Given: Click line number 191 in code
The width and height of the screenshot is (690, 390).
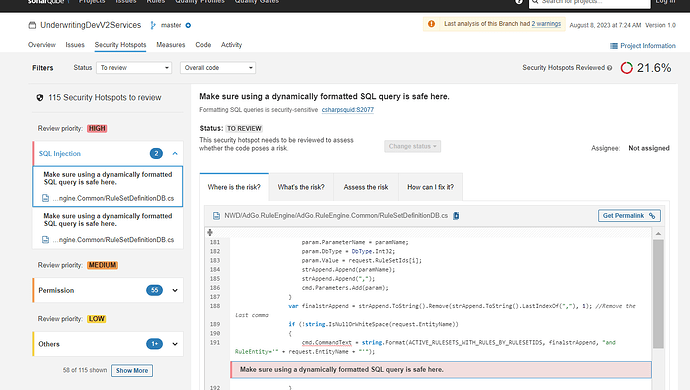Looking at the screenshot, I should 215,342.
